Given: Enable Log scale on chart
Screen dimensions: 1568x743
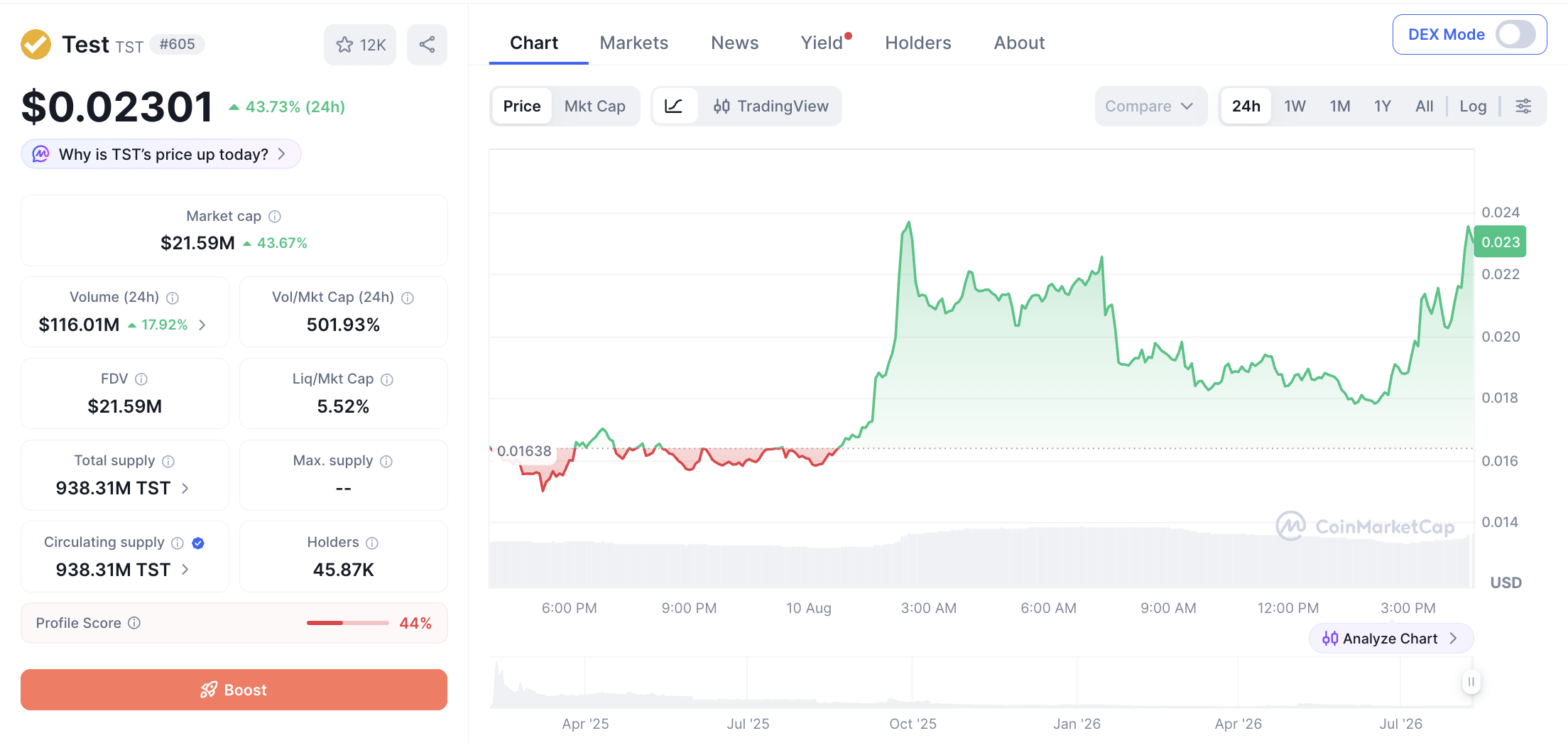Looking at the screenshot, I should (1473, 107).
